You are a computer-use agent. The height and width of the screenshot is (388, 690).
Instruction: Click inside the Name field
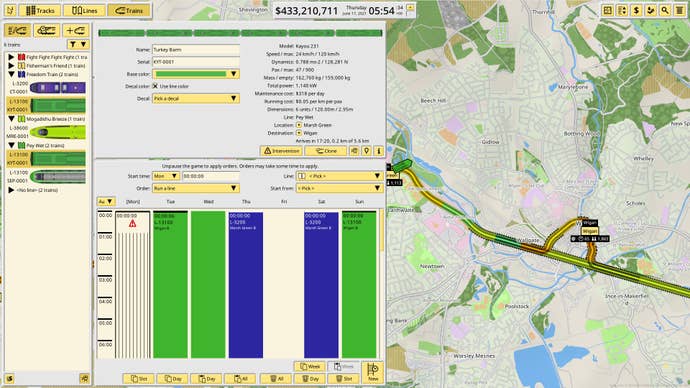(196, 50)
